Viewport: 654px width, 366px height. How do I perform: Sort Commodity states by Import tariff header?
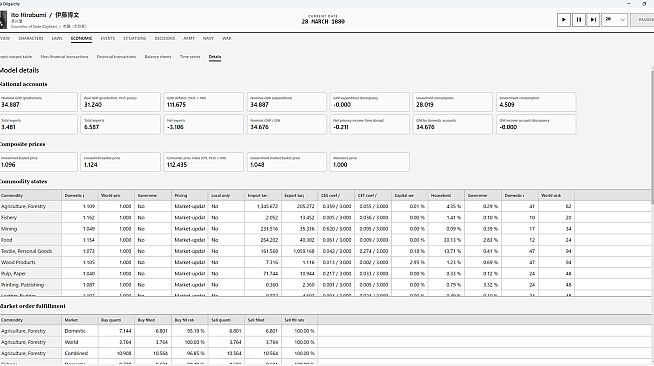click(x=263, y=196)
